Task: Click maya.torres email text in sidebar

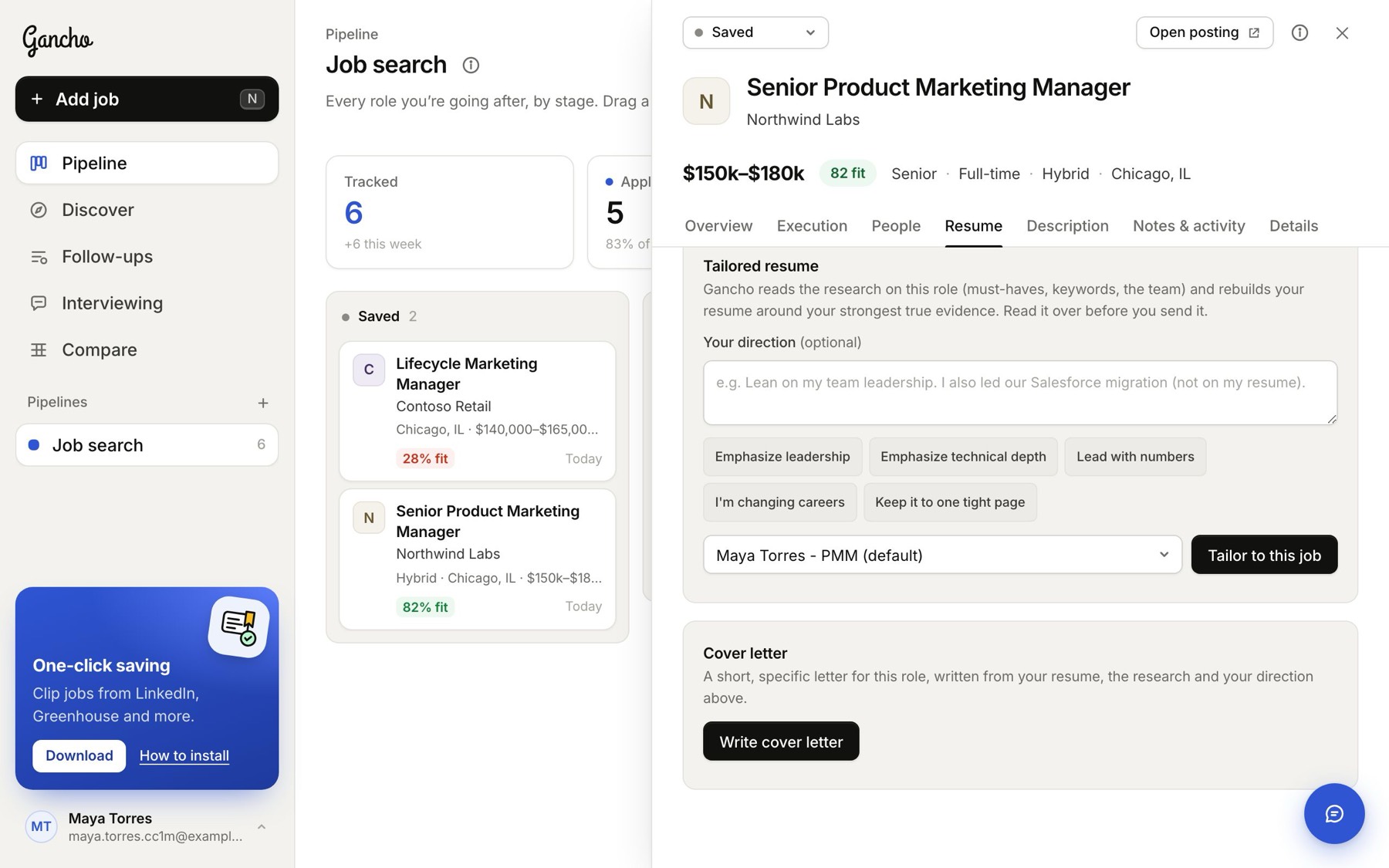Action: click(155, 836)
